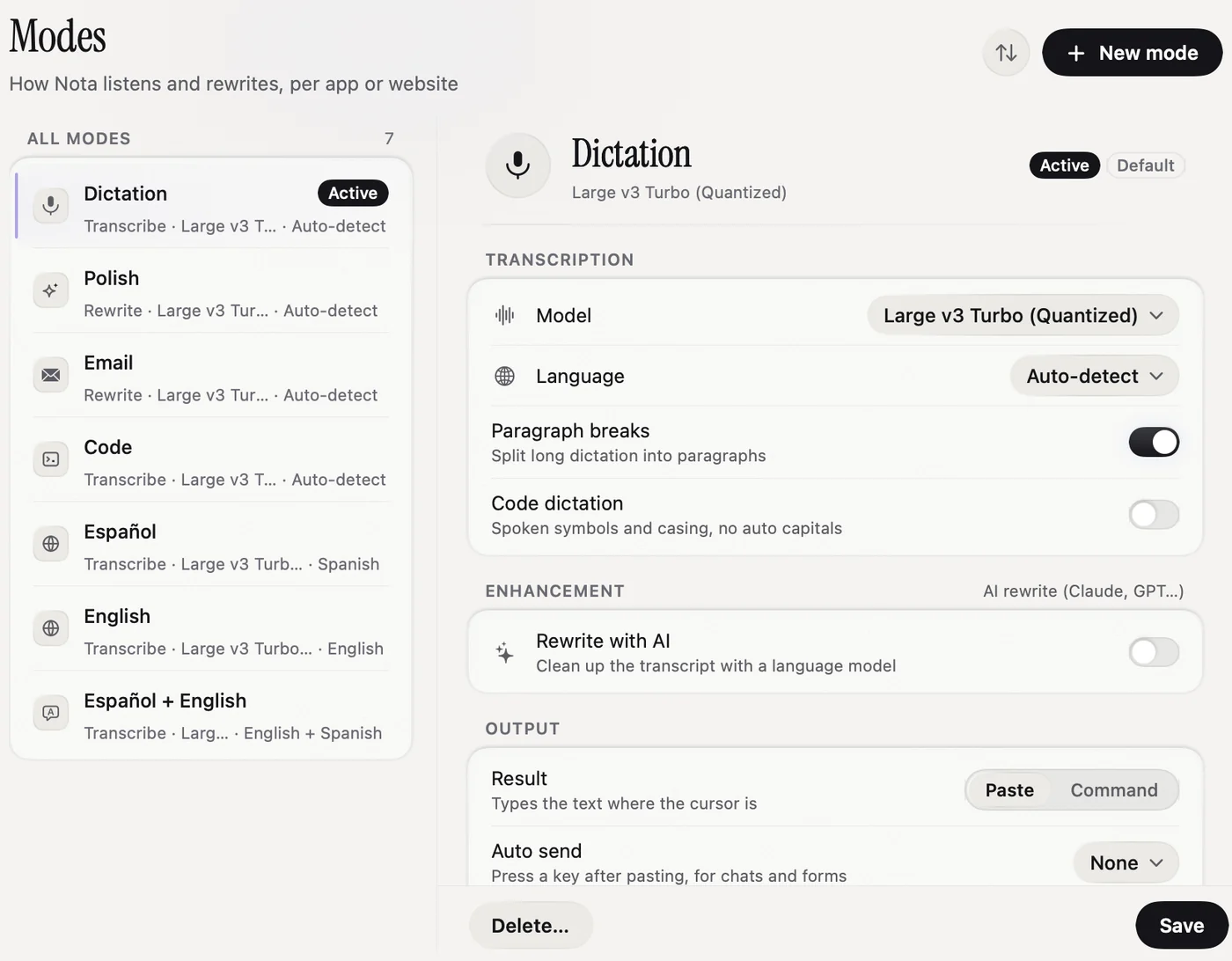Select the Dictation mode in the list
Image resolution: width=1232 pixels, height=961 pixels.
tap(211, 208)
